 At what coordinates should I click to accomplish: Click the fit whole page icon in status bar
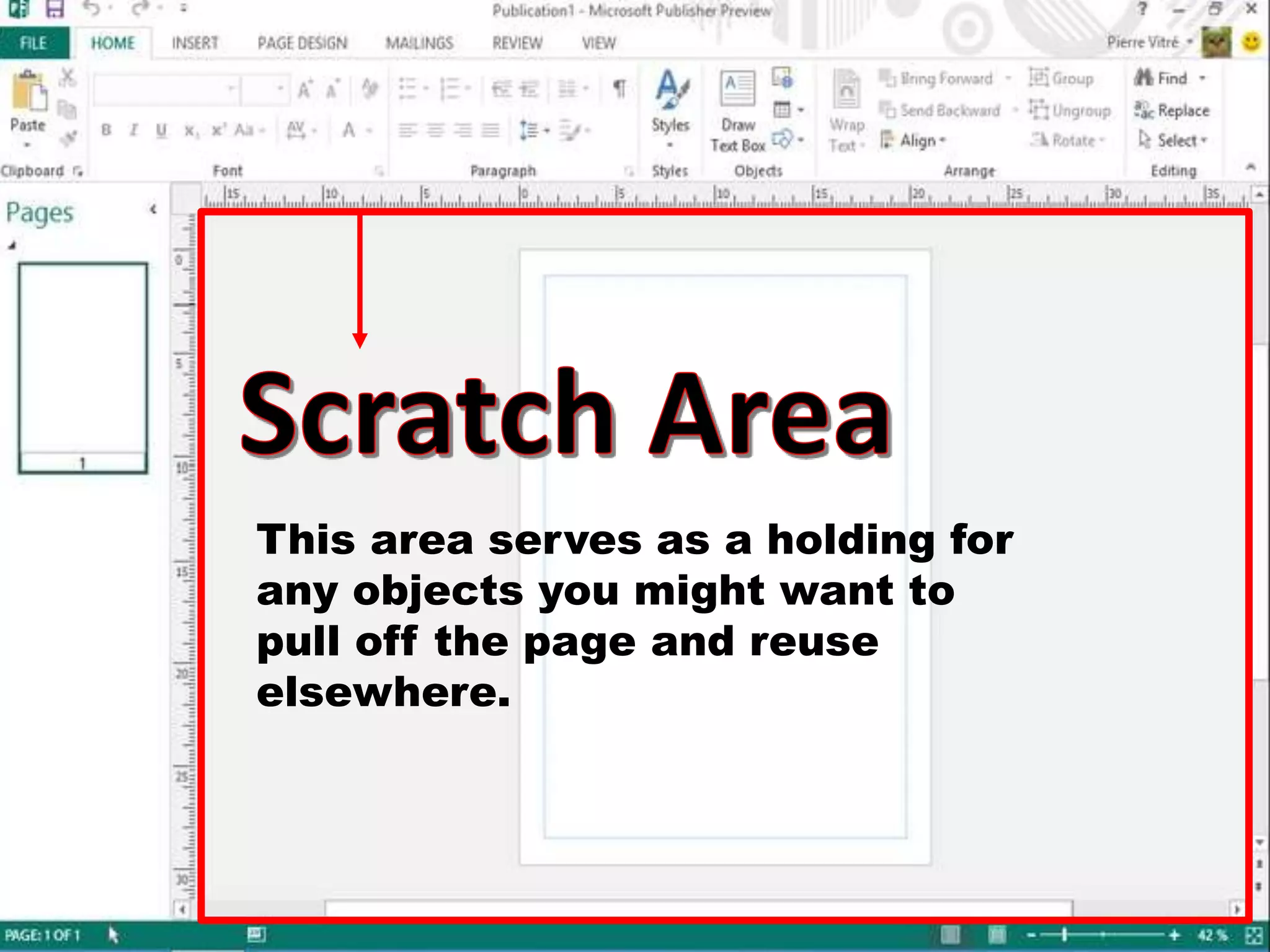tap(1253, 935)
